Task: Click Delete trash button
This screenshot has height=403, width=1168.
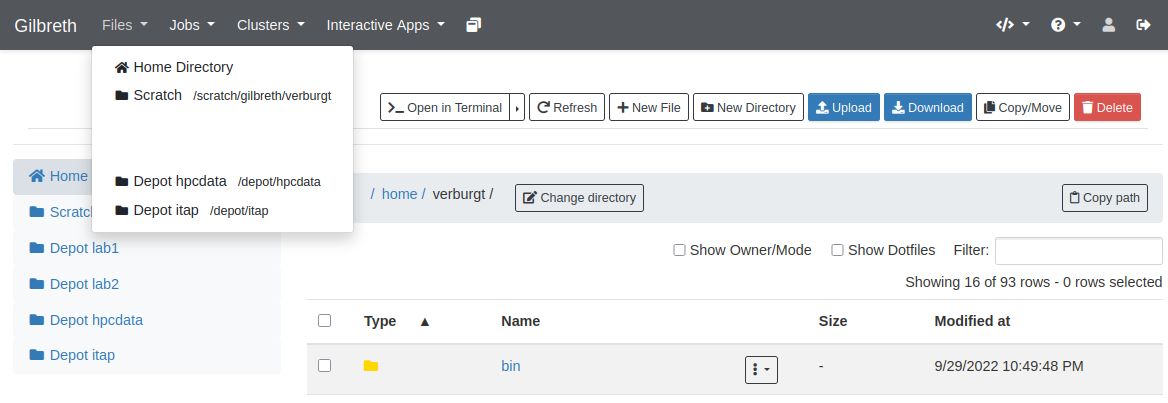Action: pos(1106,107)
